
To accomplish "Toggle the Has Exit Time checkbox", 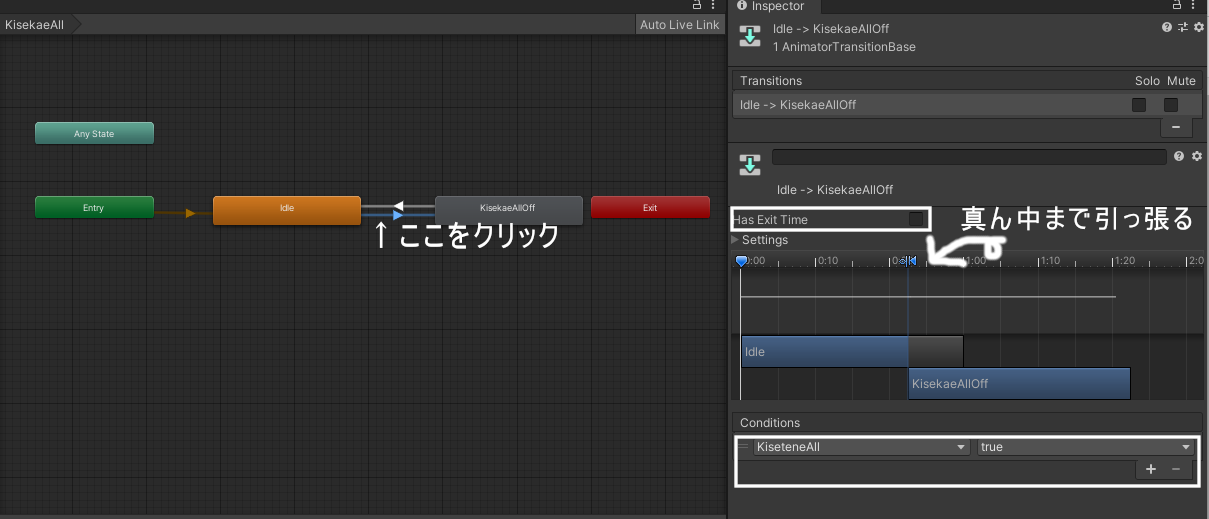I will pos(916,219).
